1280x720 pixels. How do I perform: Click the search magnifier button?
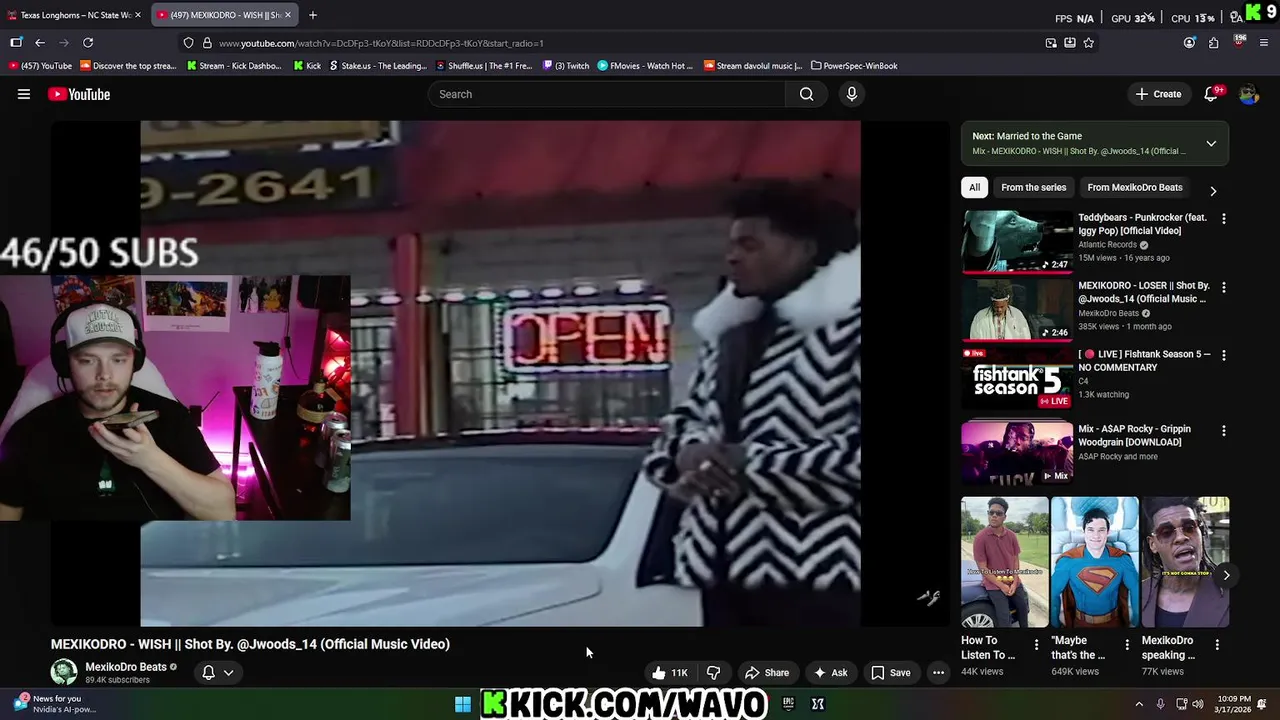(806, 94)
